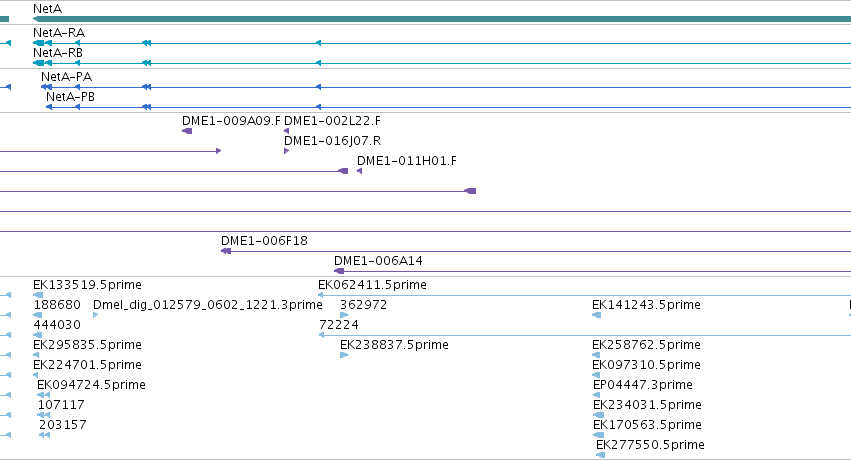Select the EK224701.5prime EST label
The width and height of the screenshot is (851, 460).
click(87, 366)
